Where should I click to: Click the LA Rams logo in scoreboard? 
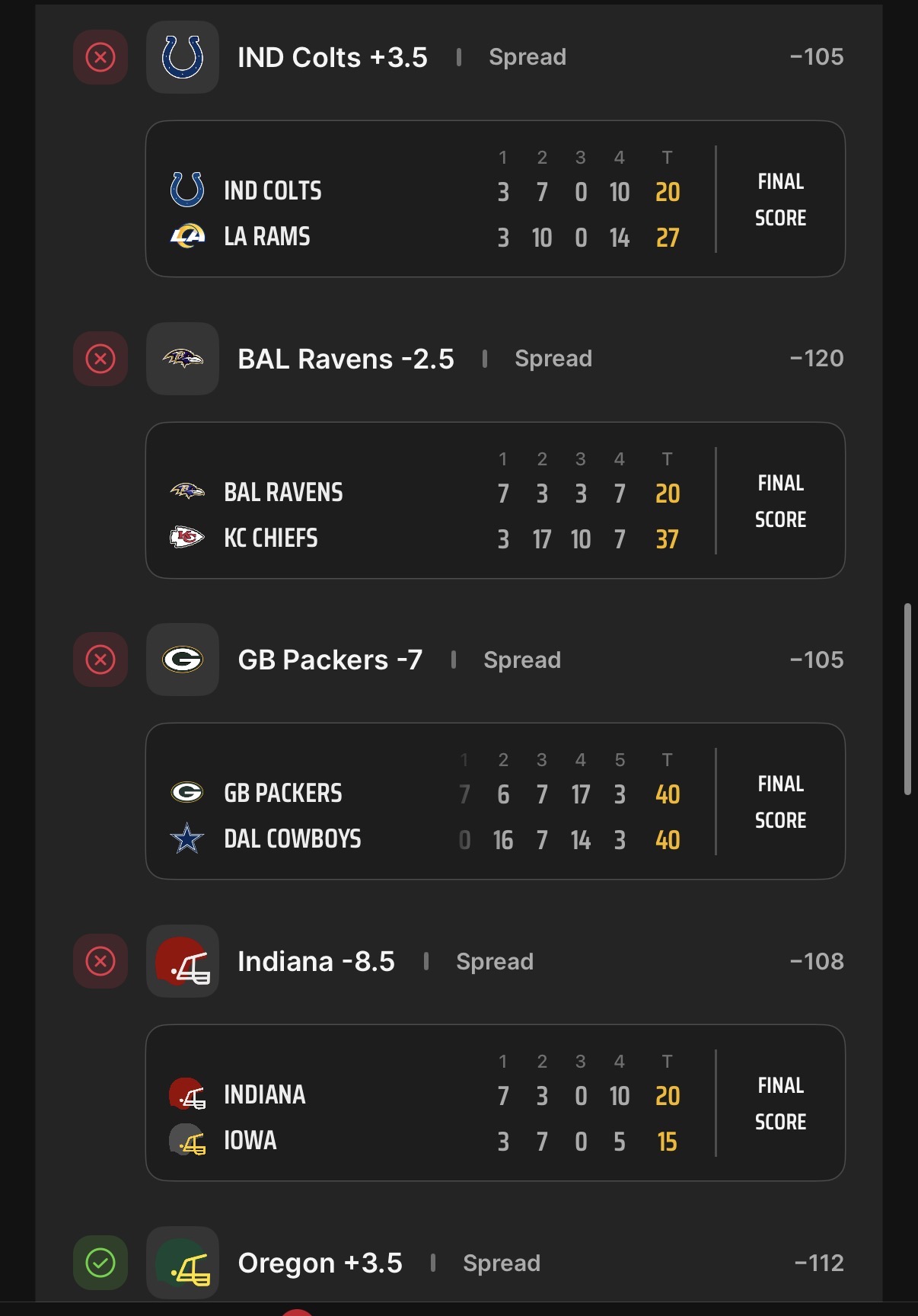coord(187,237)
